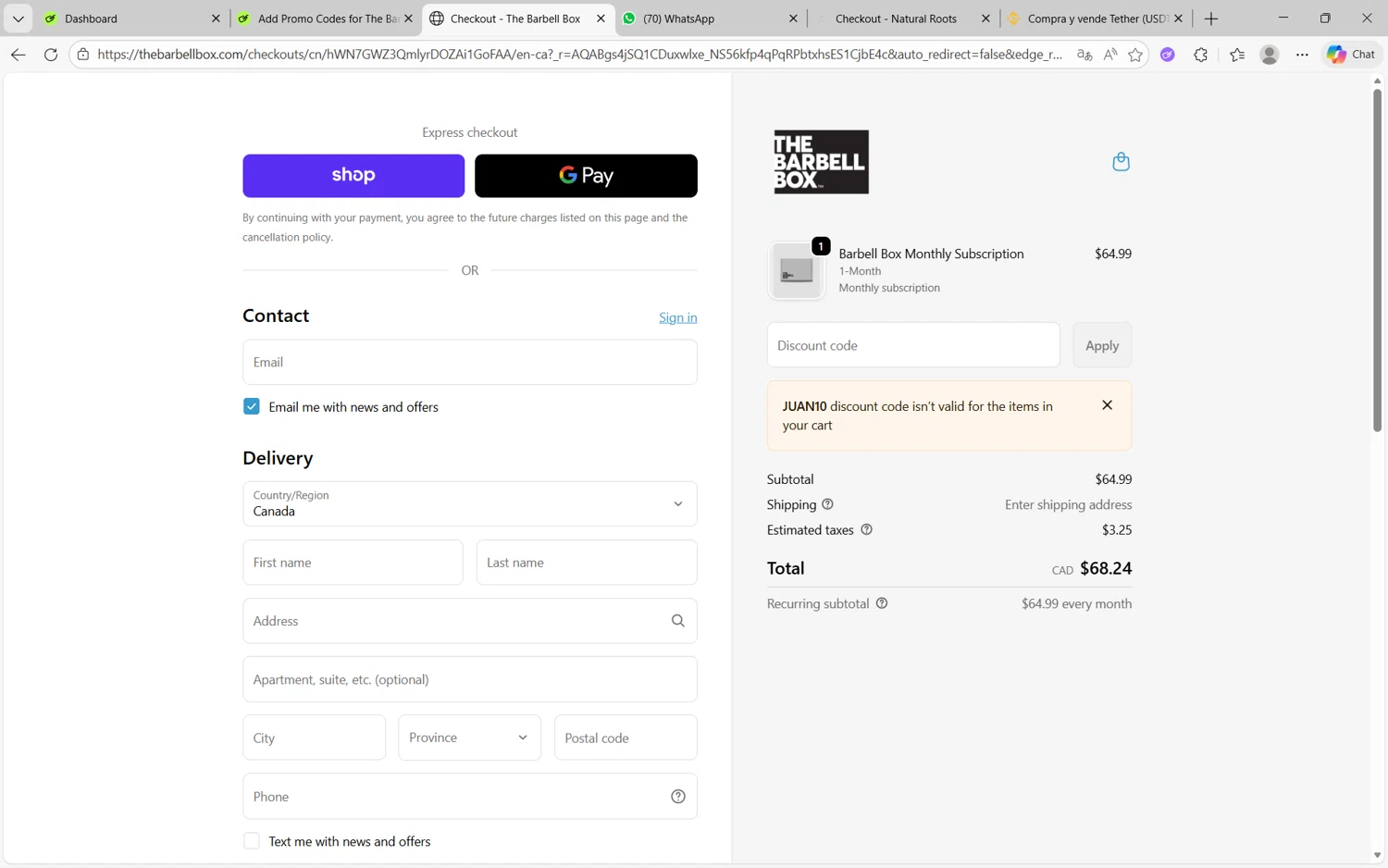Open Copilot Chat button
The width and height of the screenshot is (1388, 868).
[1351, 55]
